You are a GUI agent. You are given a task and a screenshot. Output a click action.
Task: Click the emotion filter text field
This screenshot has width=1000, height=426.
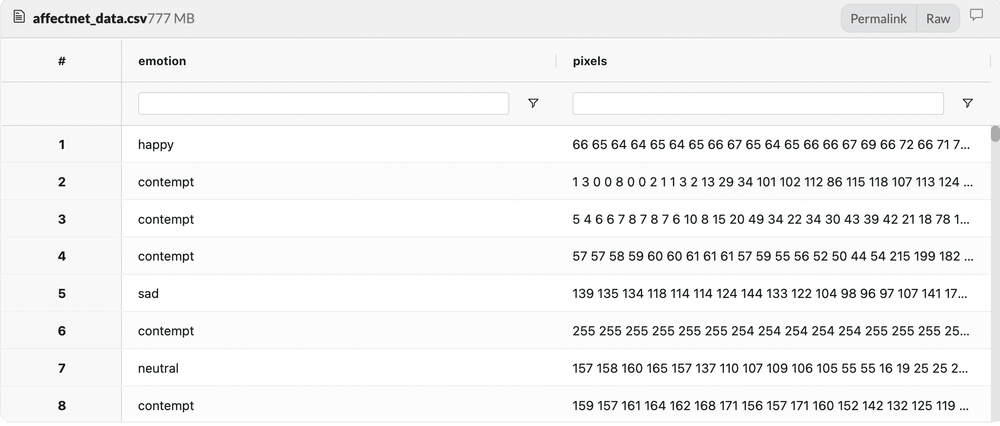[323, 103]
